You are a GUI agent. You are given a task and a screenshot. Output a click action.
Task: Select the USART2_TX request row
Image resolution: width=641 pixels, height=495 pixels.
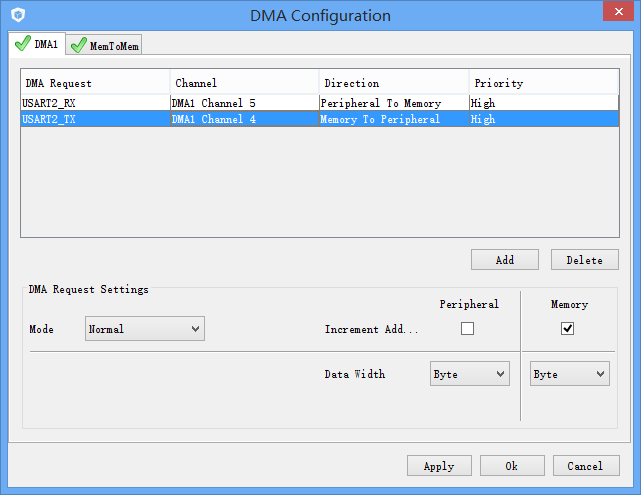pos(95,119)
